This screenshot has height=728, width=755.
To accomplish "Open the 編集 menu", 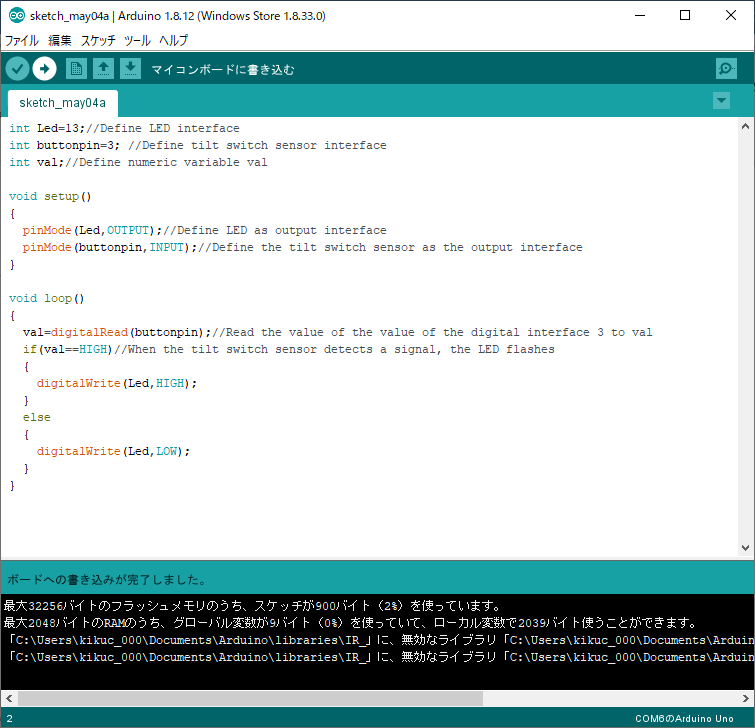I will [x=60, y=41].
